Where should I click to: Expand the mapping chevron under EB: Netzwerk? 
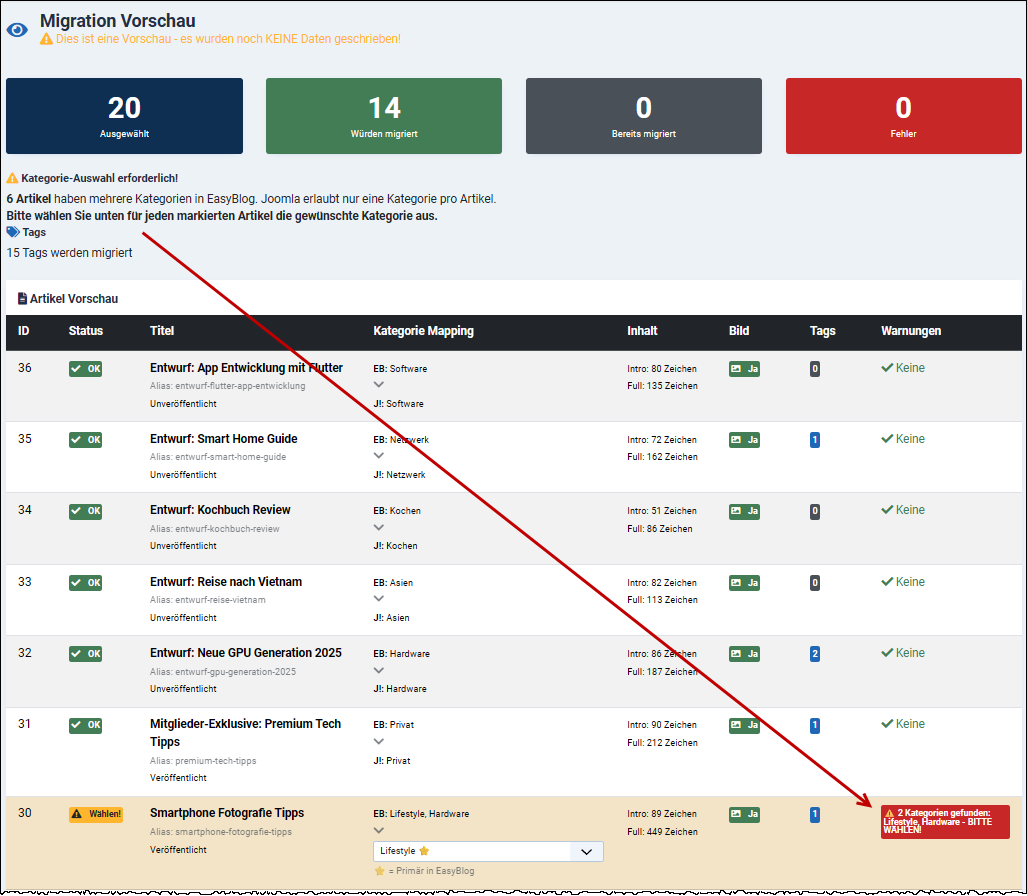[378, 454]
